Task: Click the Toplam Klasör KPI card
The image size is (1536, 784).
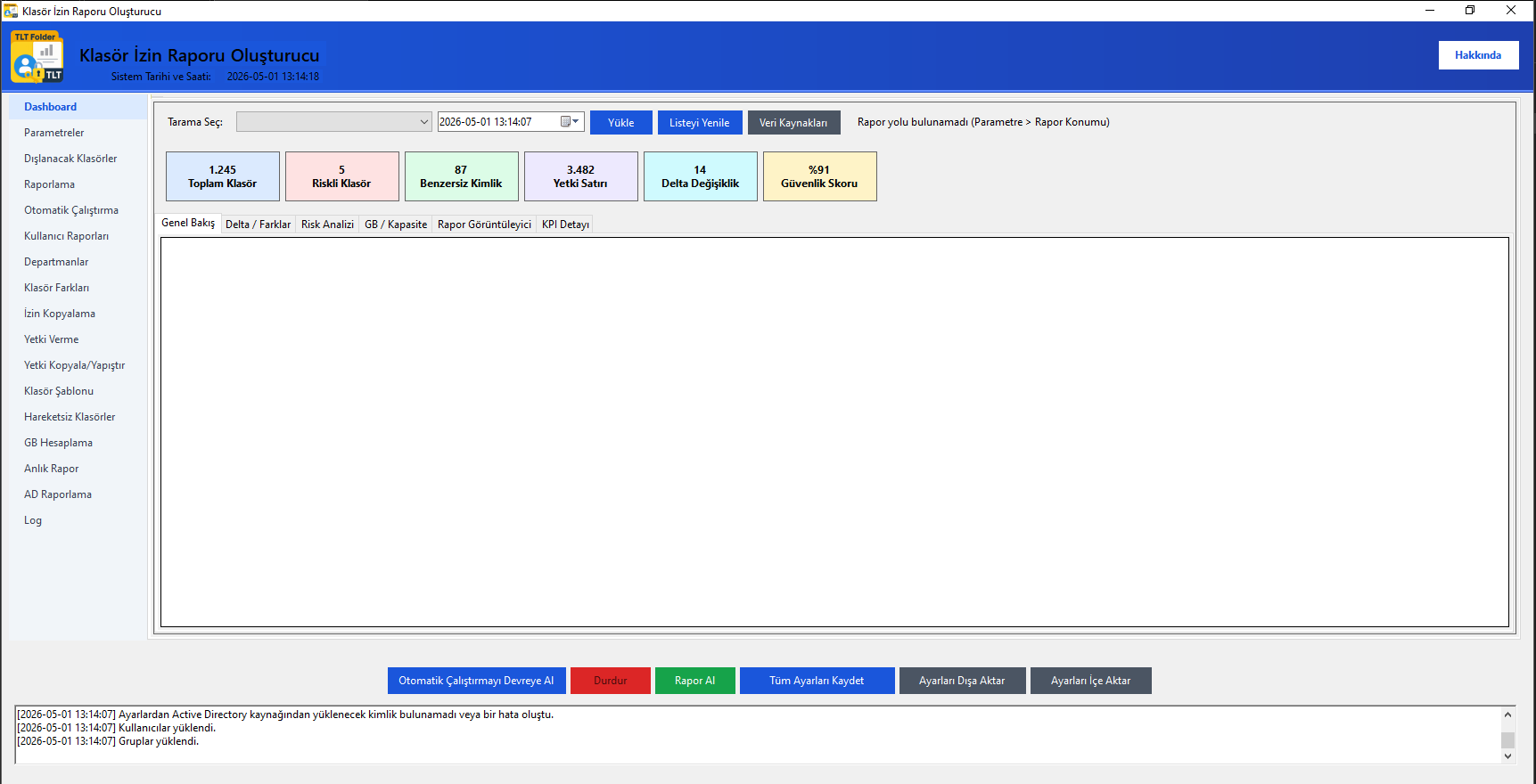Action: pos(223,176)
